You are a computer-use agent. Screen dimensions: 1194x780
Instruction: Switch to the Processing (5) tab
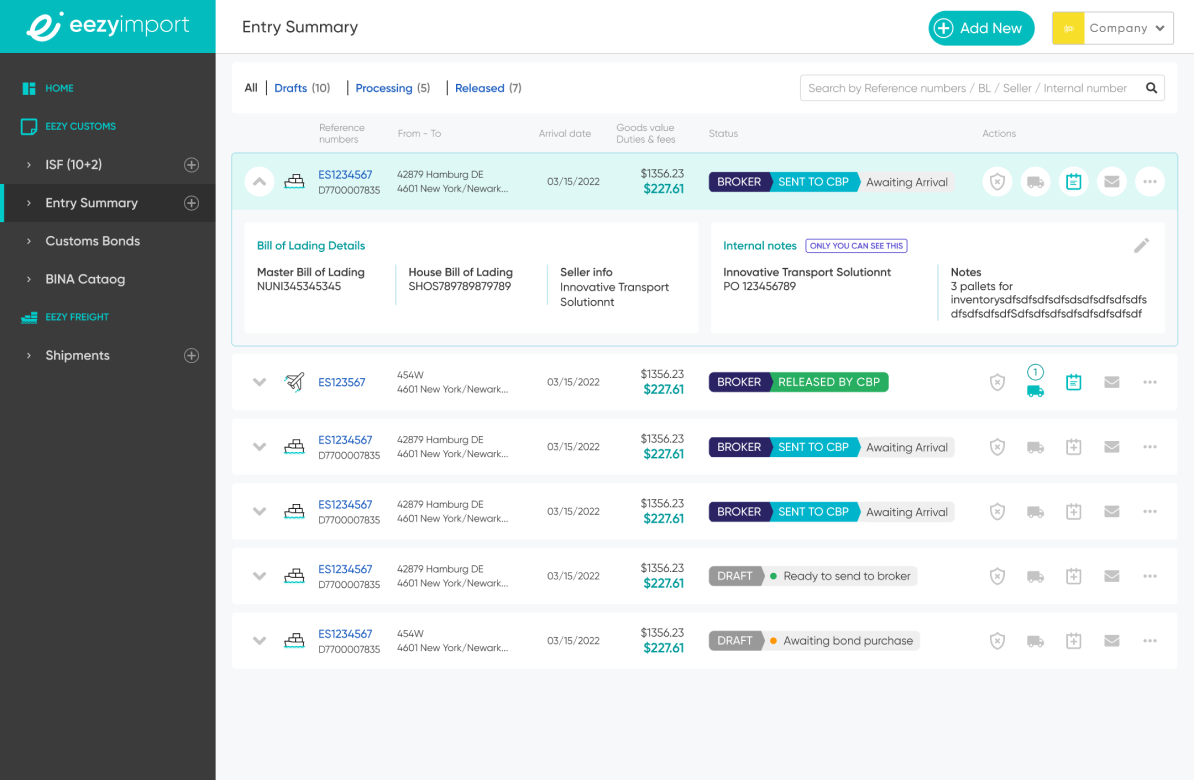pyautogui.click(x=393, y=88)
